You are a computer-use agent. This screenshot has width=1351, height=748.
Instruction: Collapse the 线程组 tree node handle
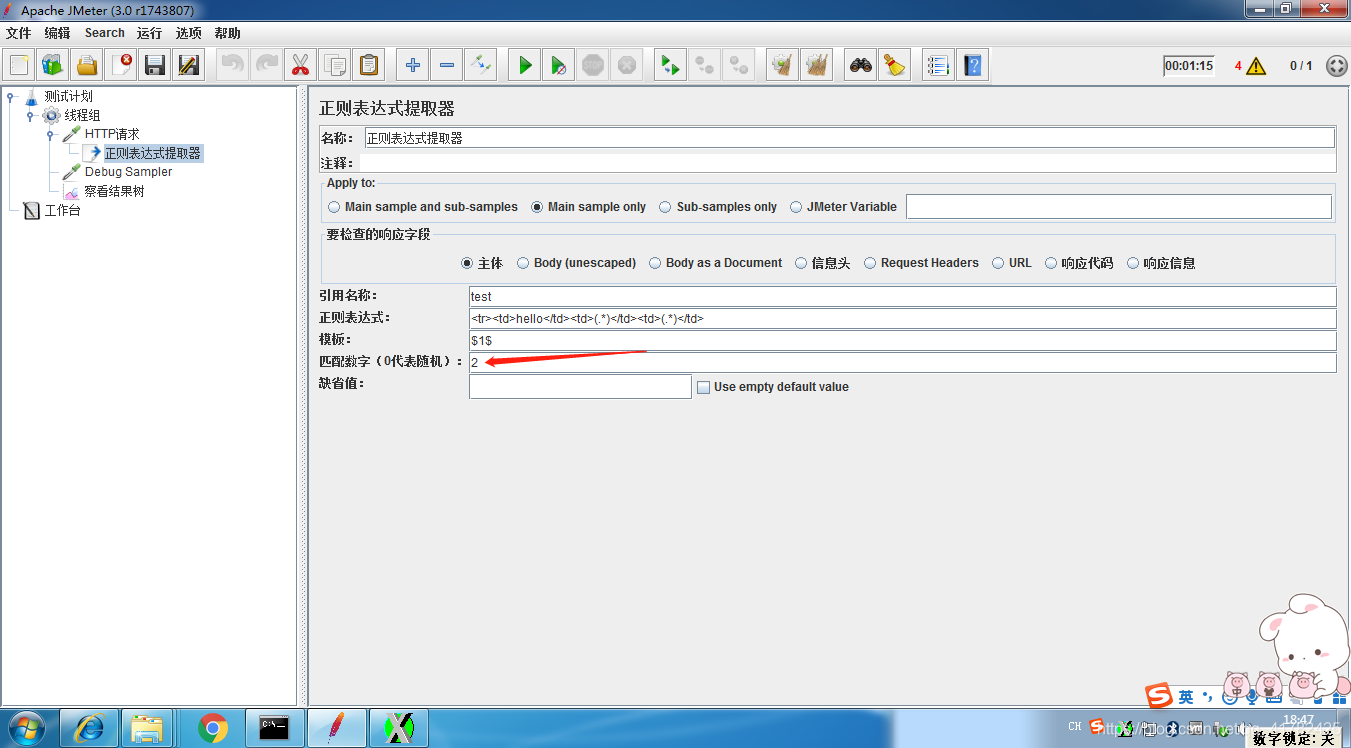point(31,116)
